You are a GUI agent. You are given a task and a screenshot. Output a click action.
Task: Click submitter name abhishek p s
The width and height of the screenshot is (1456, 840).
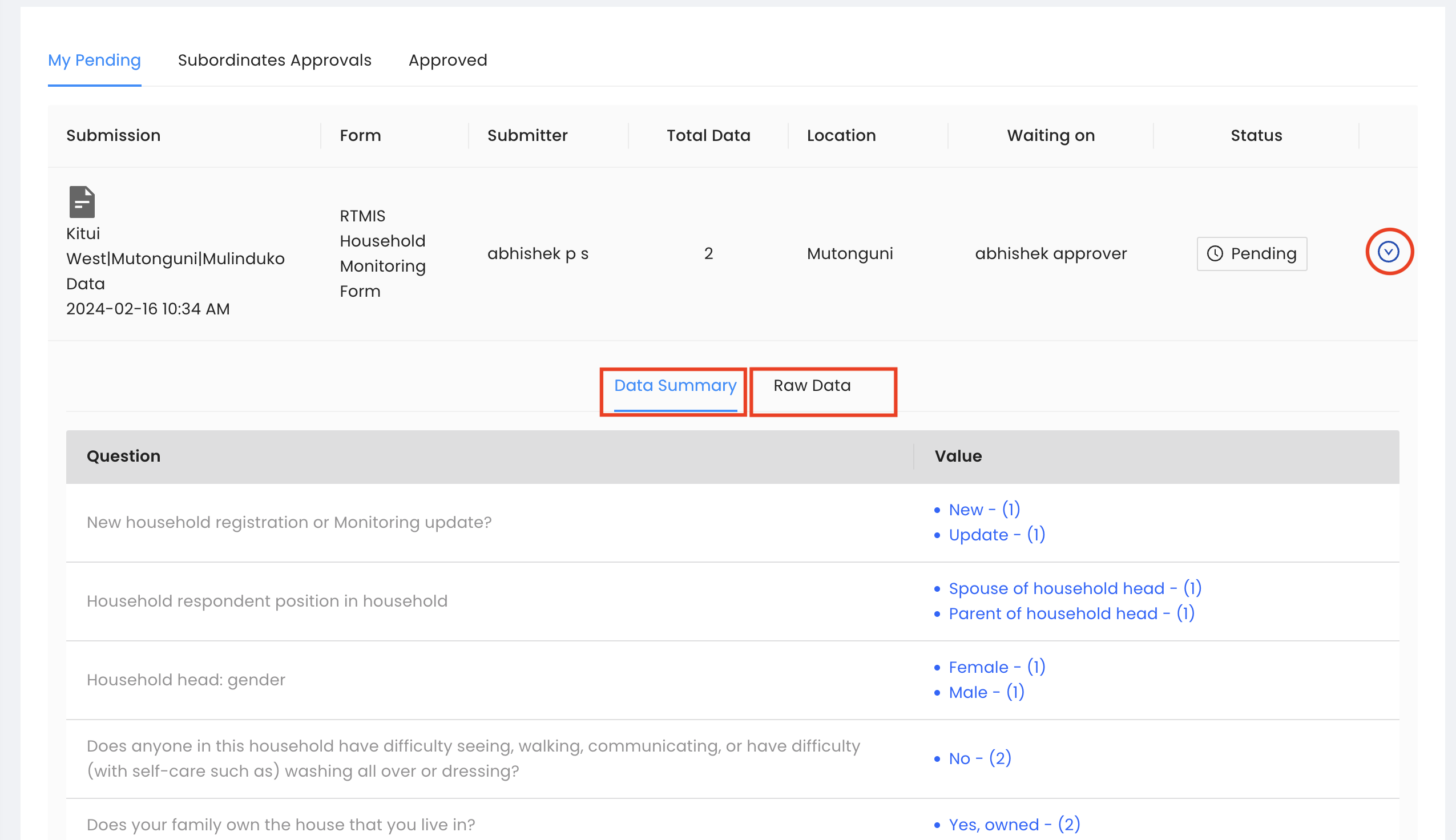(x=538, y=254)
